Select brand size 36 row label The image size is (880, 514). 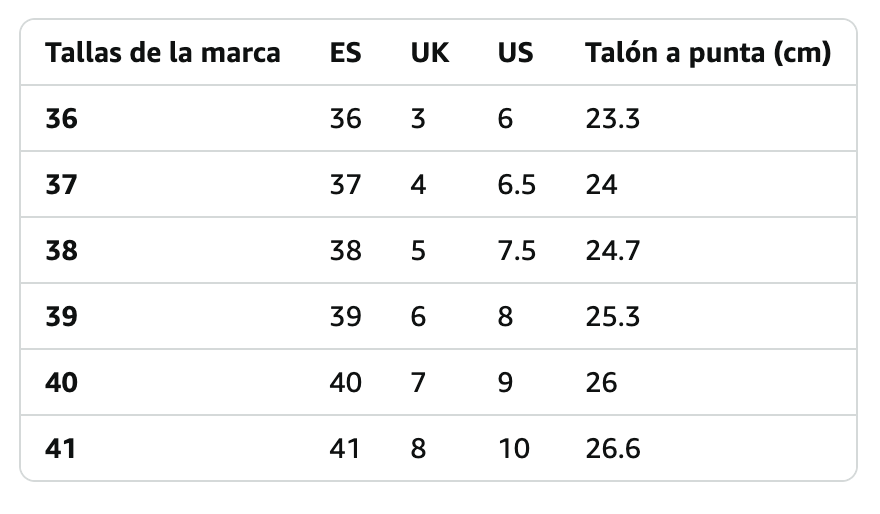(61, 119)
